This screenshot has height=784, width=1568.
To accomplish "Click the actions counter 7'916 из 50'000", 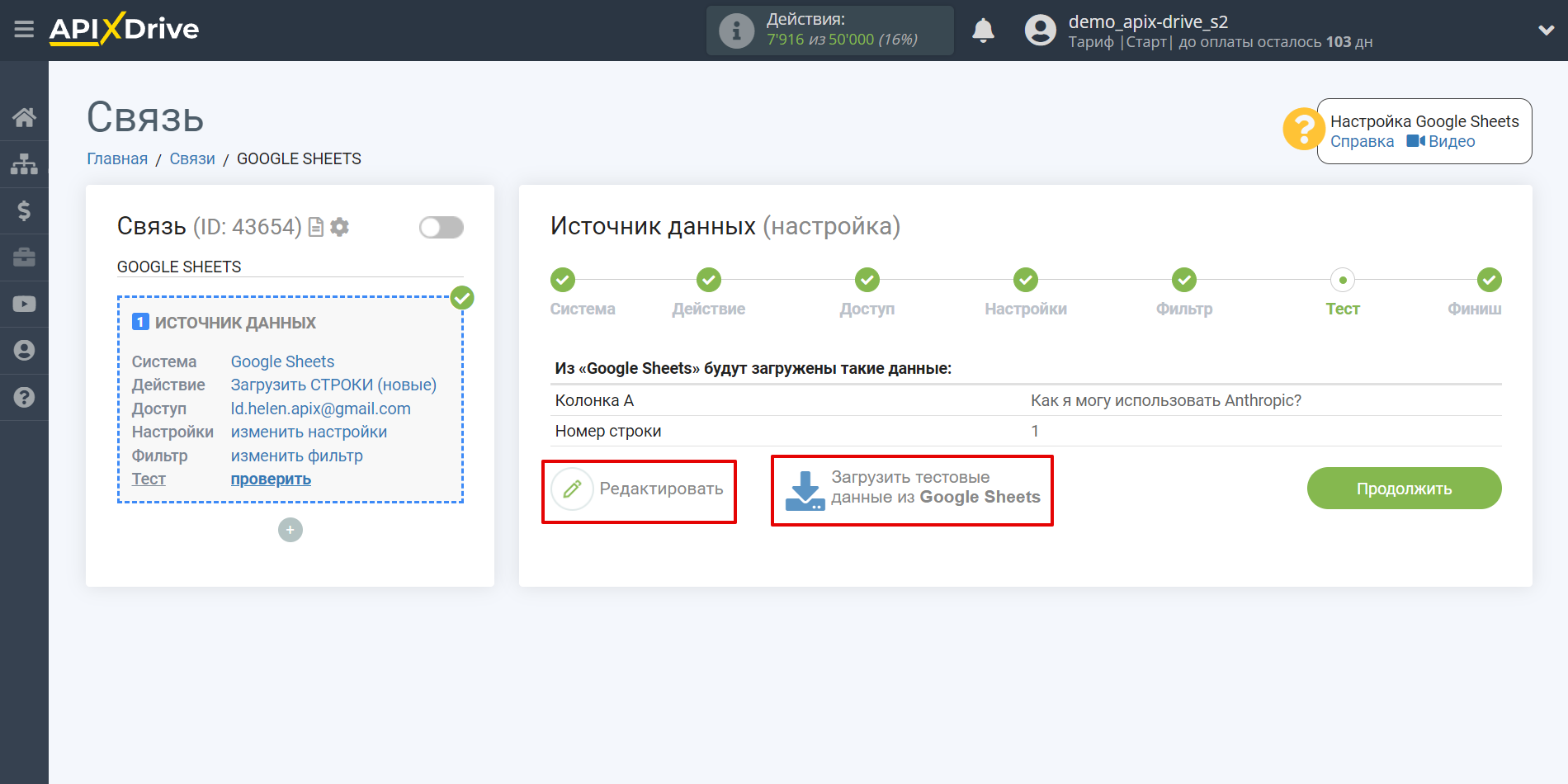I will click(842, 40).
